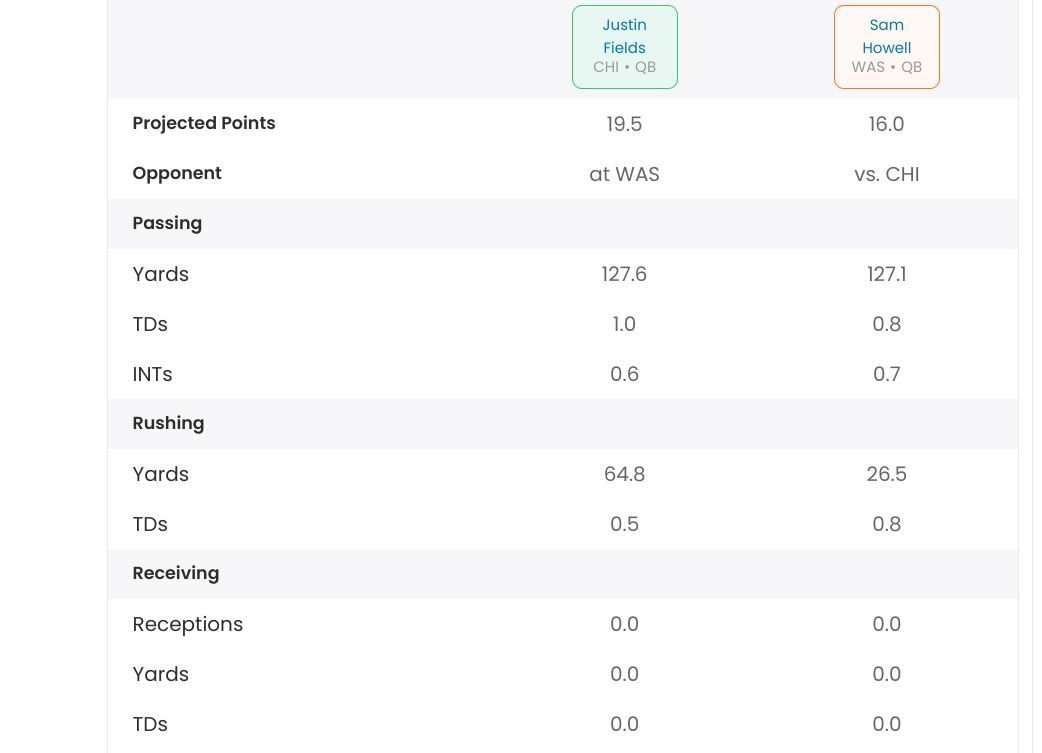Select the Passing section header

pyautogui.click(x=167, y=223)
